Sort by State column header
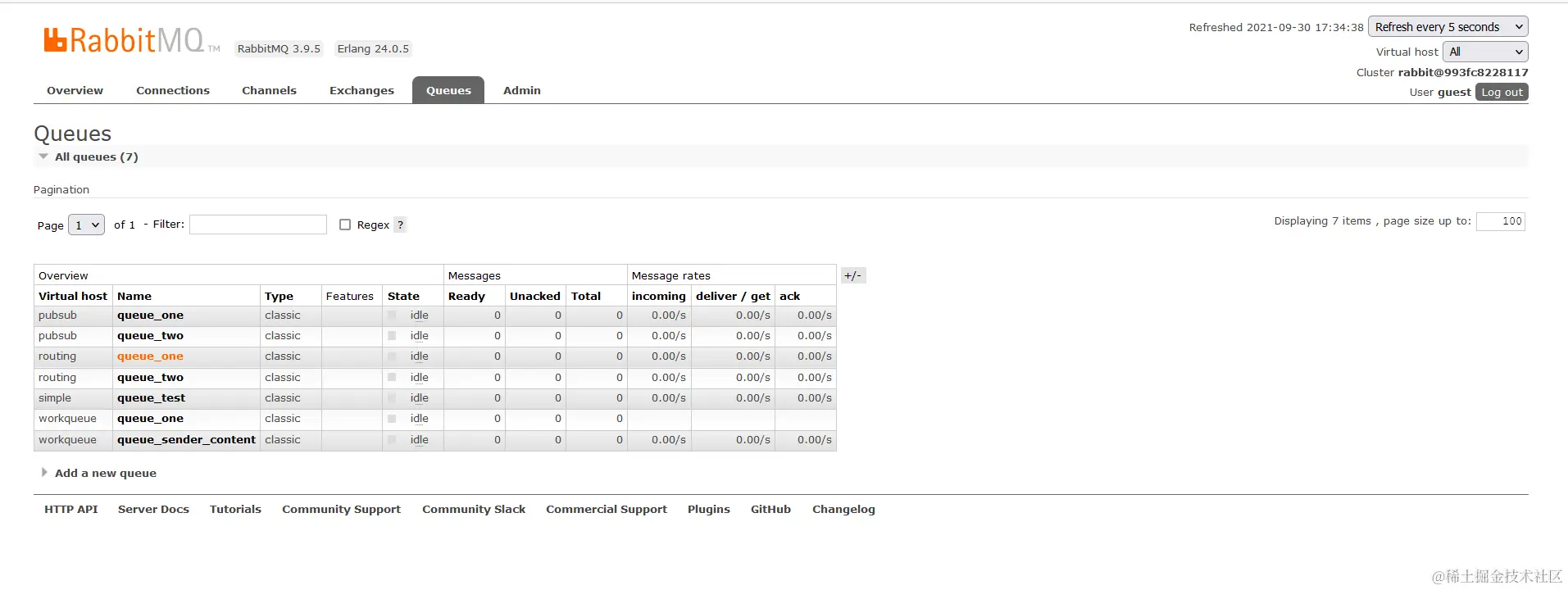This screenshot has width=1568, height=590. click(x=403, y=296)
